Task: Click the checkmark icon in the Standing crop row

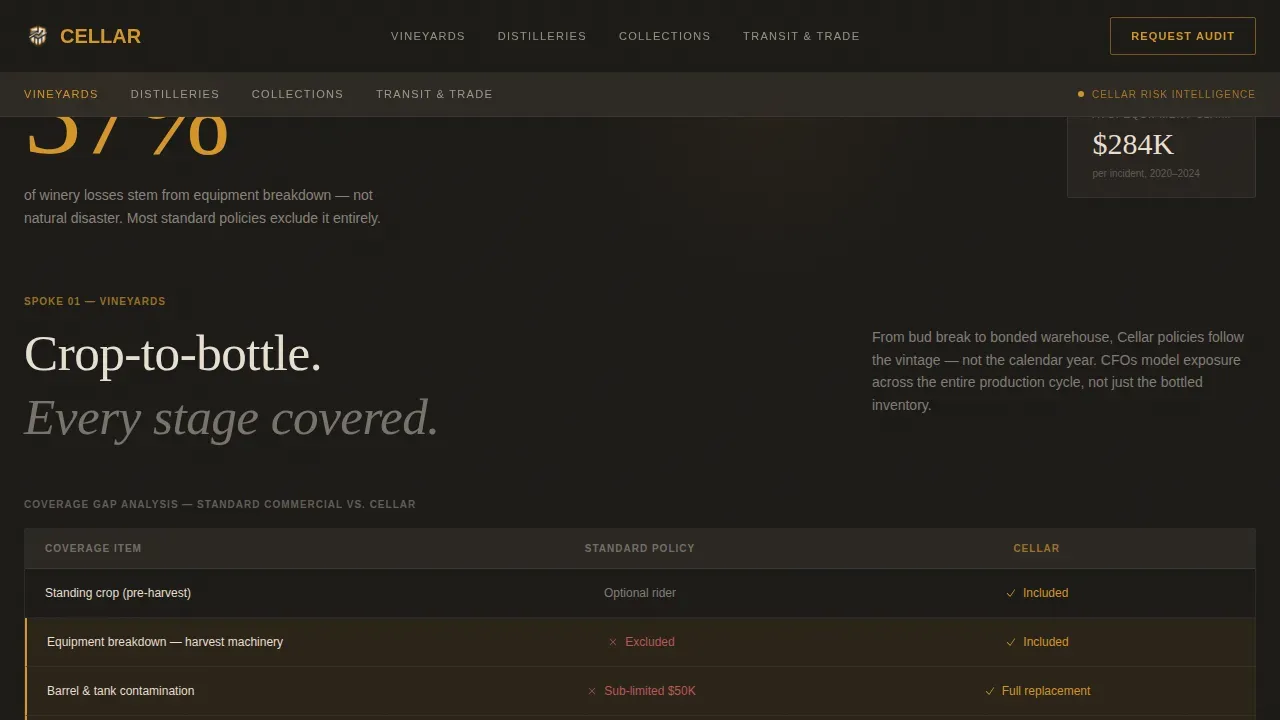Action: 1011,593
